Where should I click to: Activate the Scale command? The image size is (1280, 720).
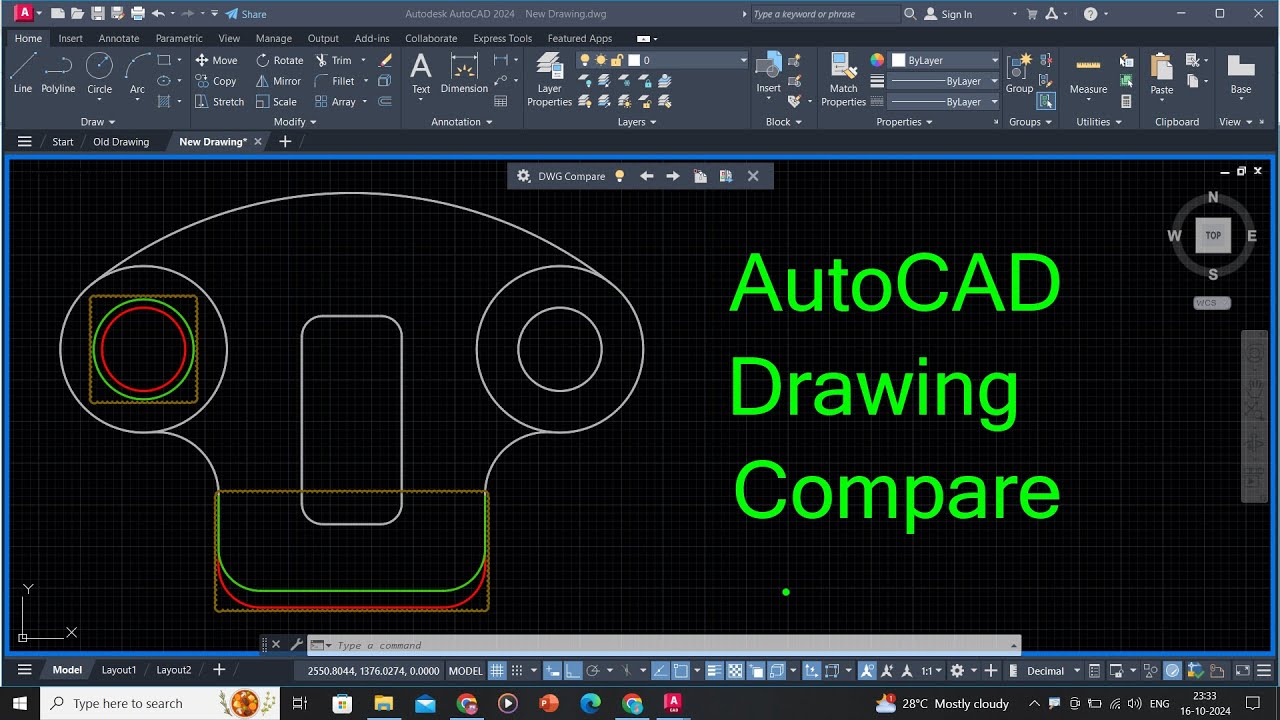tap(276, 102)
